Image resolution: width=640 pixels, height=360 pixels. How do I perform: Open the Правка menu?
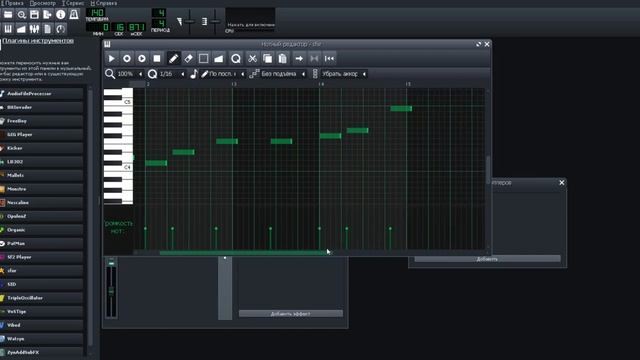[12, 3]
